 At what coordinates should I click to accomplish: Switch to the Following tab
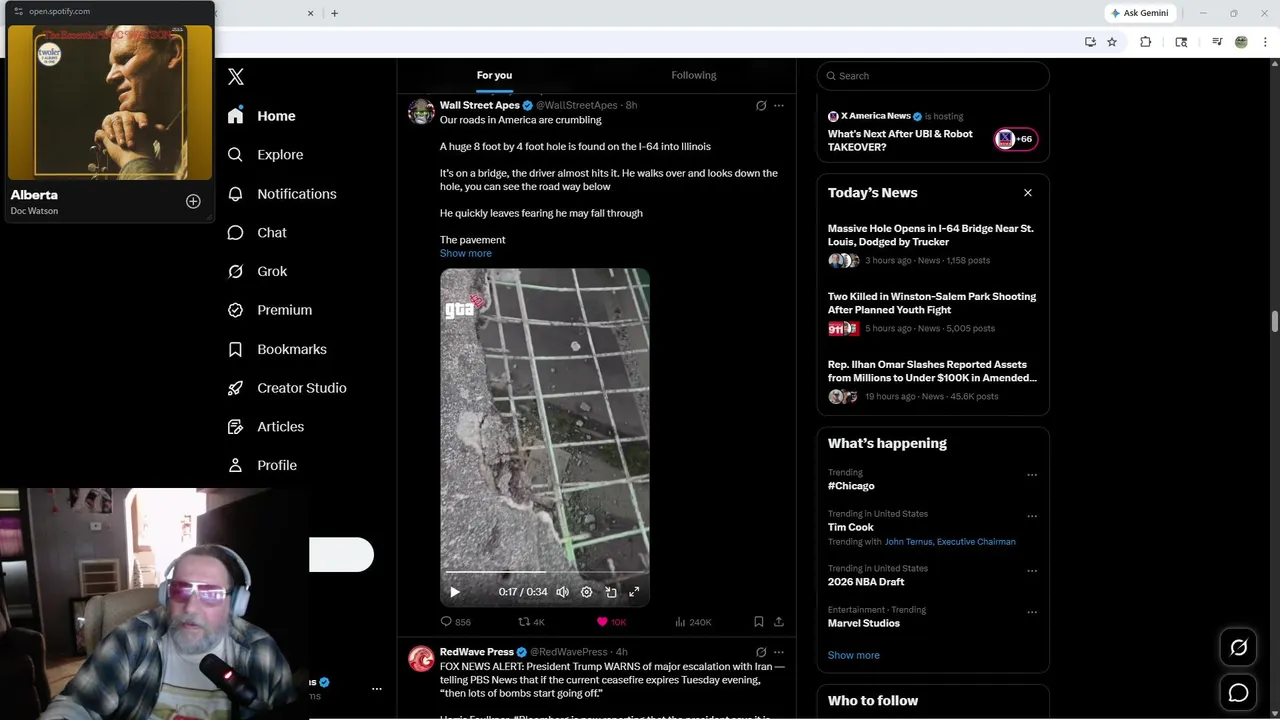694,75
